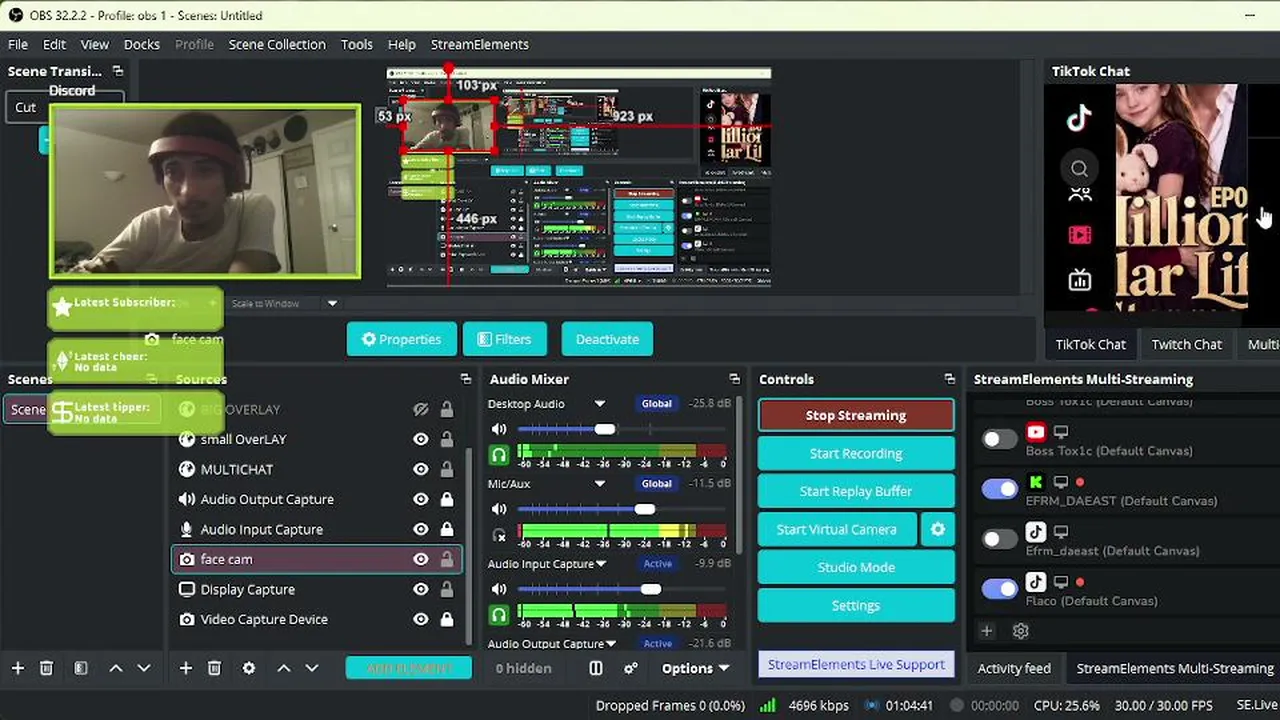The width and height of the screenshot is (1280, 720).
Task: Open Mic/Aux dropdown arrow
Action: (x=599, y=484)
